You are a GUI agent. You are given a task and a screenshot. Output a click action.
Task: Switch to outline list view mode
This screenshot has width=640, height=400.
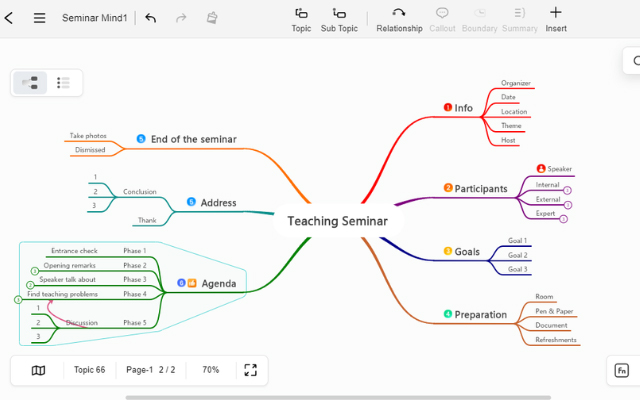63,83
